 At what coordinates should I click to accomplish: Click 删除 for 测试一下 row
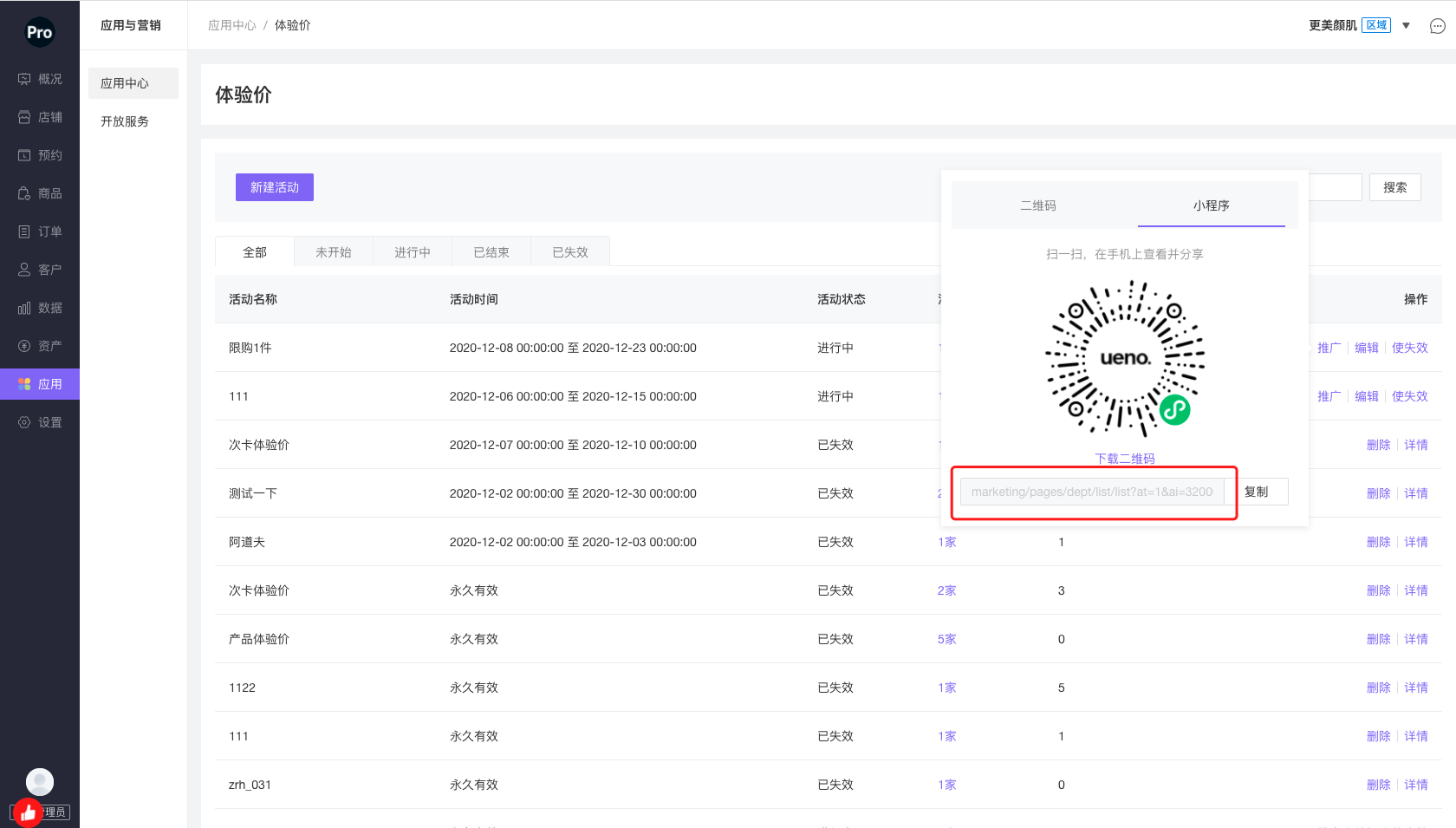(1379, 493)
